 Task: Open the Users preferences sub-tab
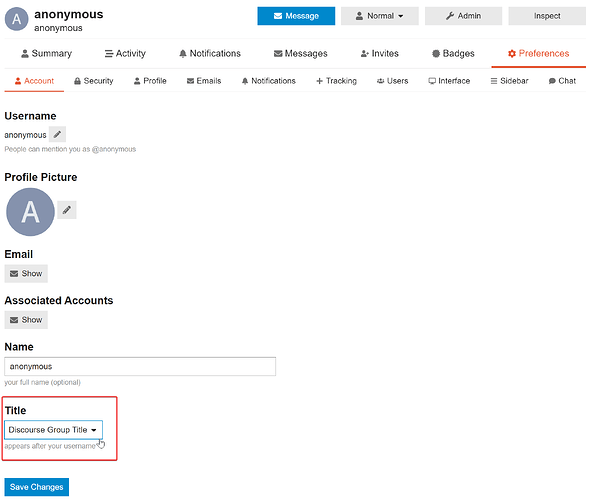tap(392, 81)
